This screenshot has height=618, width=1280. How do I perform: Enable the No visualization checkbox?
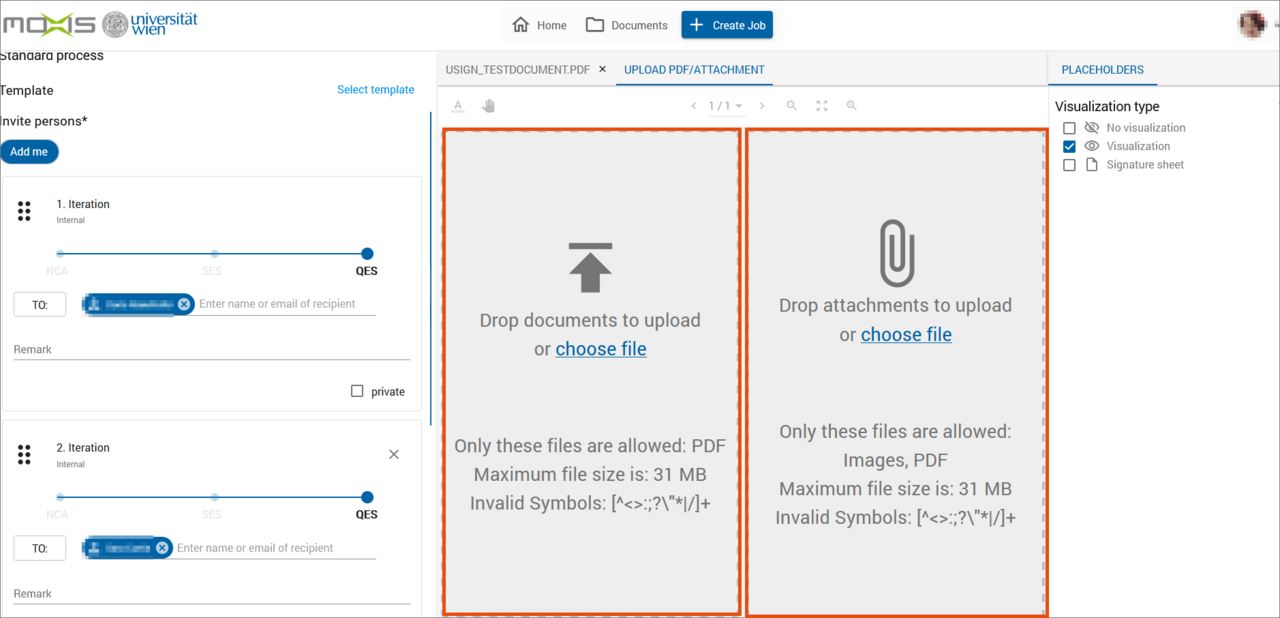(1069, 128)
